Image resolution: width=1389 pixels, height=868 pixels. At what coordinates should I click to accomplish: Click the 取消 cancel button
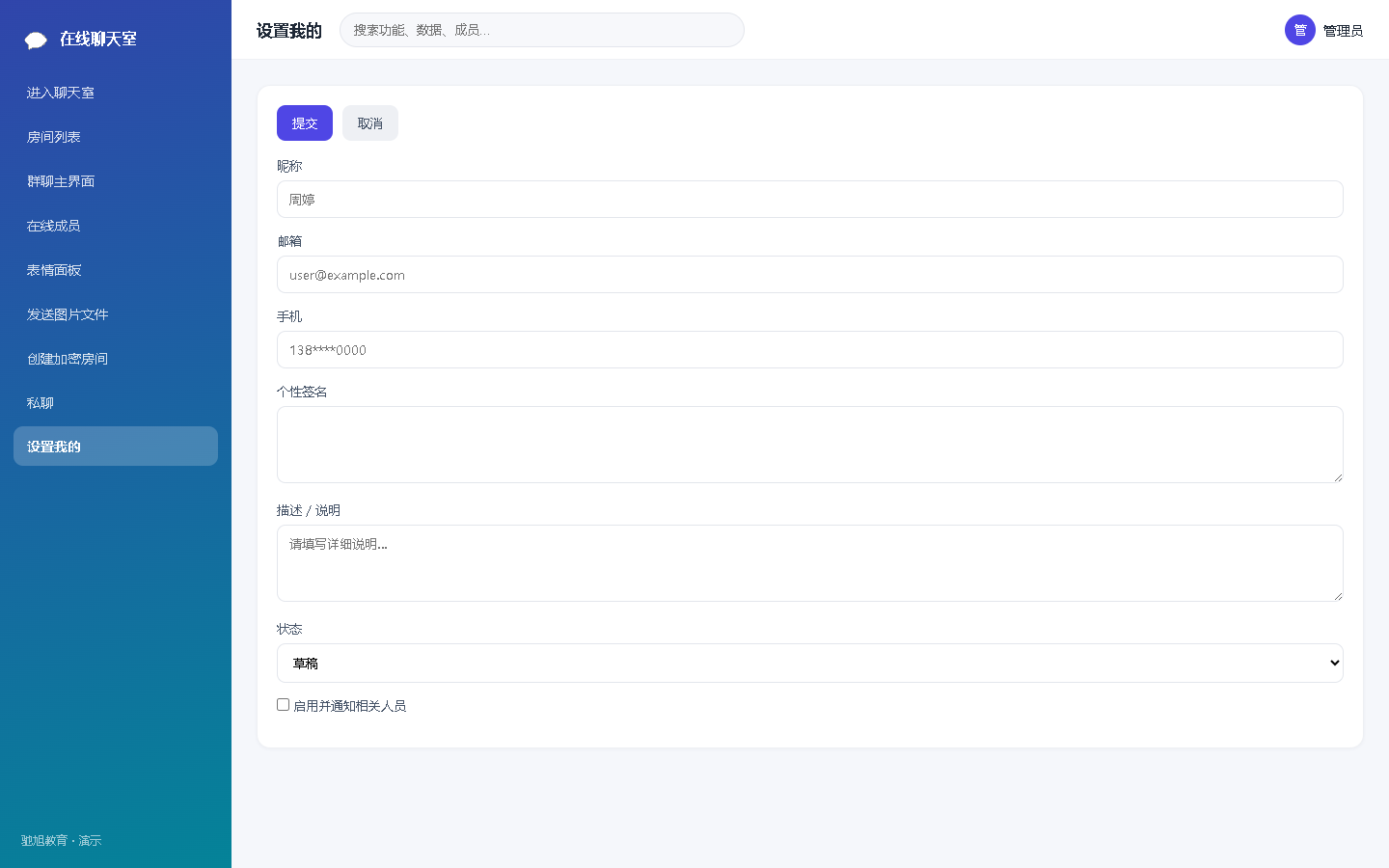[370, 123]
